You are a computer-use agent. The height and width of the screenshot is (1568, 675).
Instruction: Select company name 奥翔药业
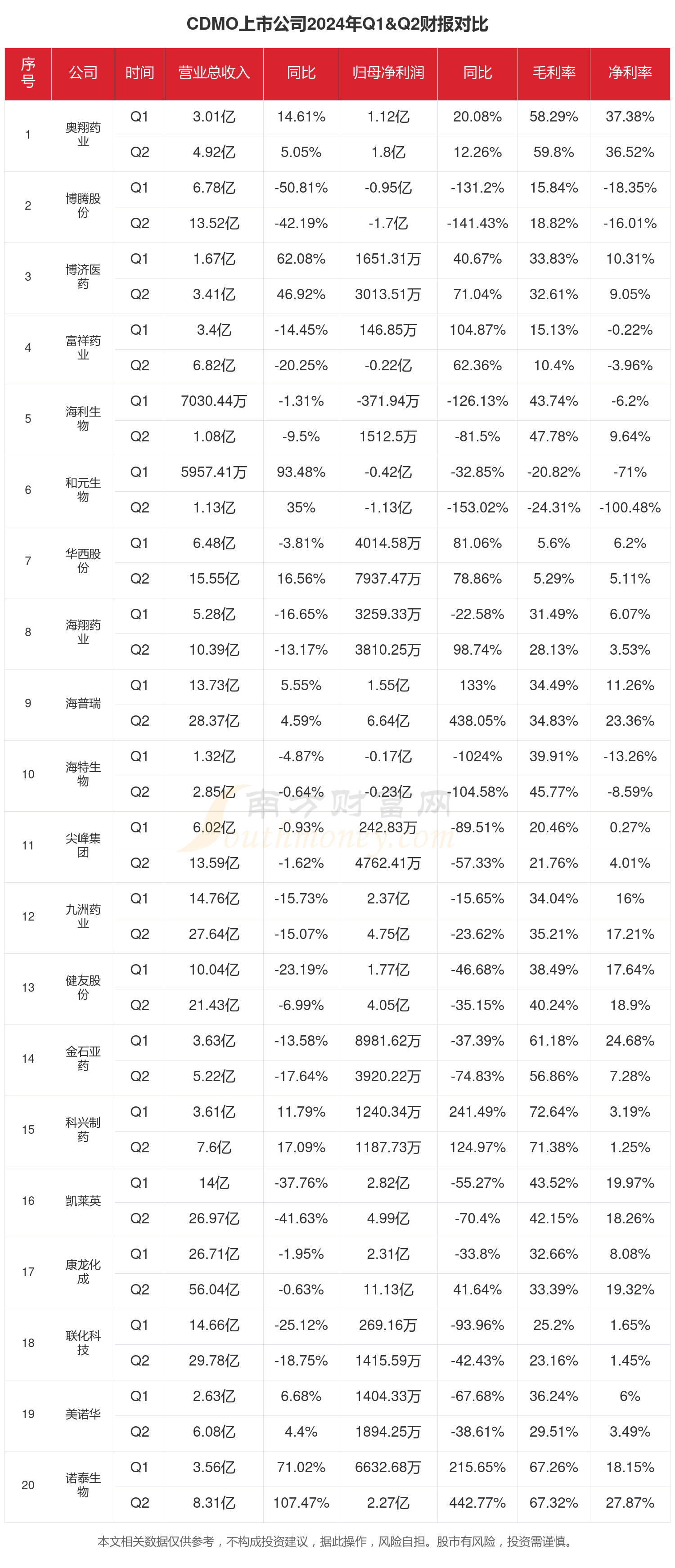tap(83, 135)
